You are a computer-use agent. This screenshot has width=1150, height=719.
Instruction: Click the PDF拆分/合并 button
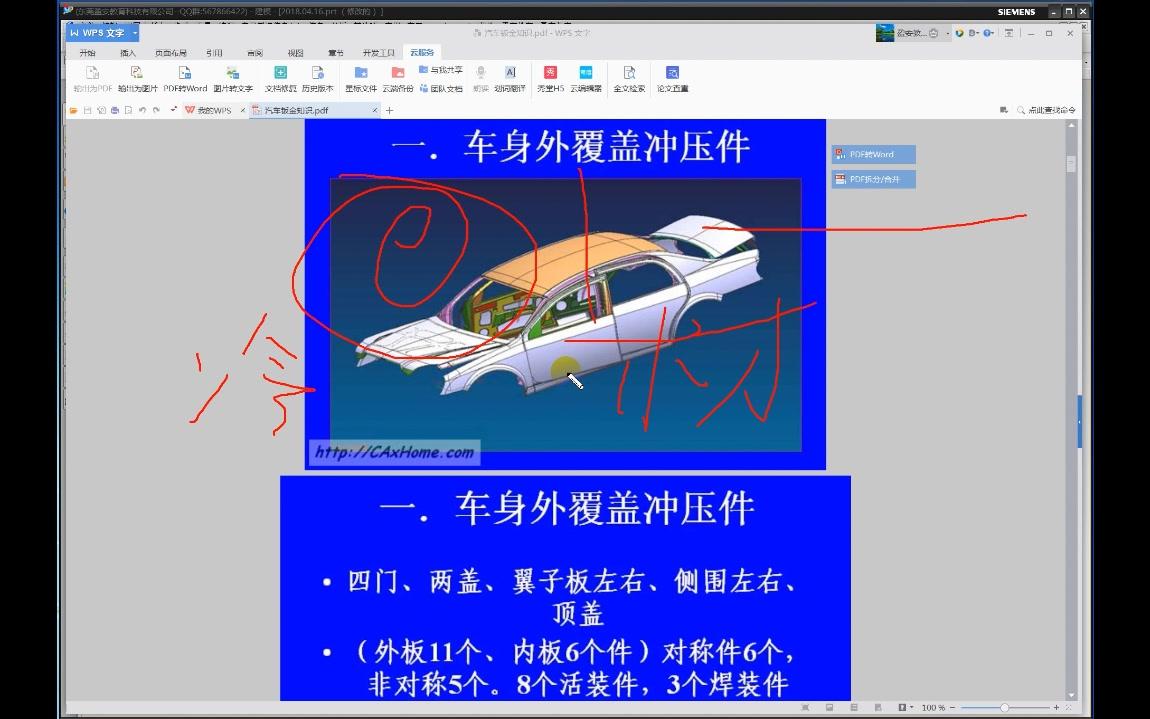tap(872, 179)
